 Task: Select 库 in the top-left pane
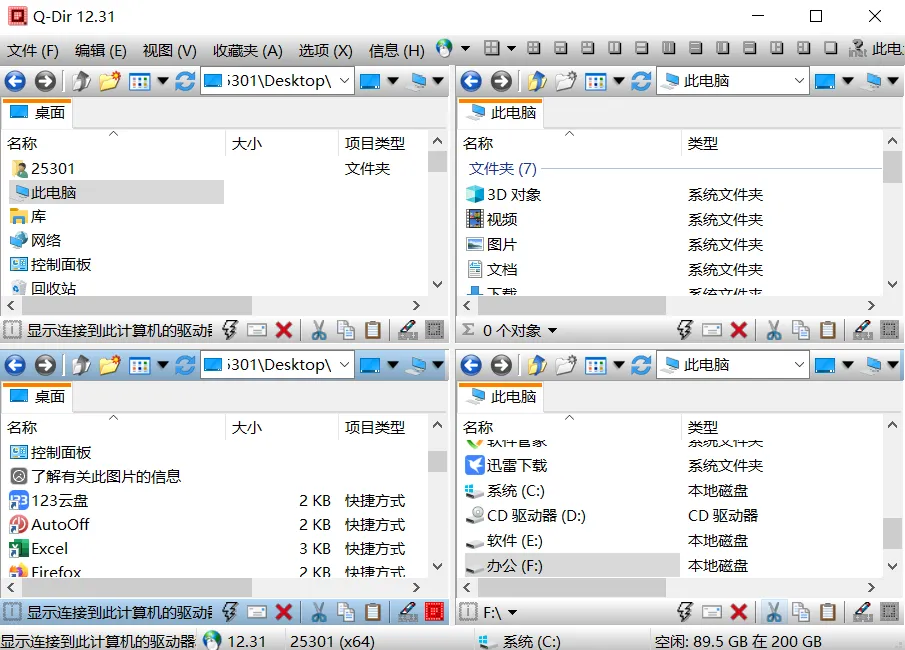pos(28,216)
